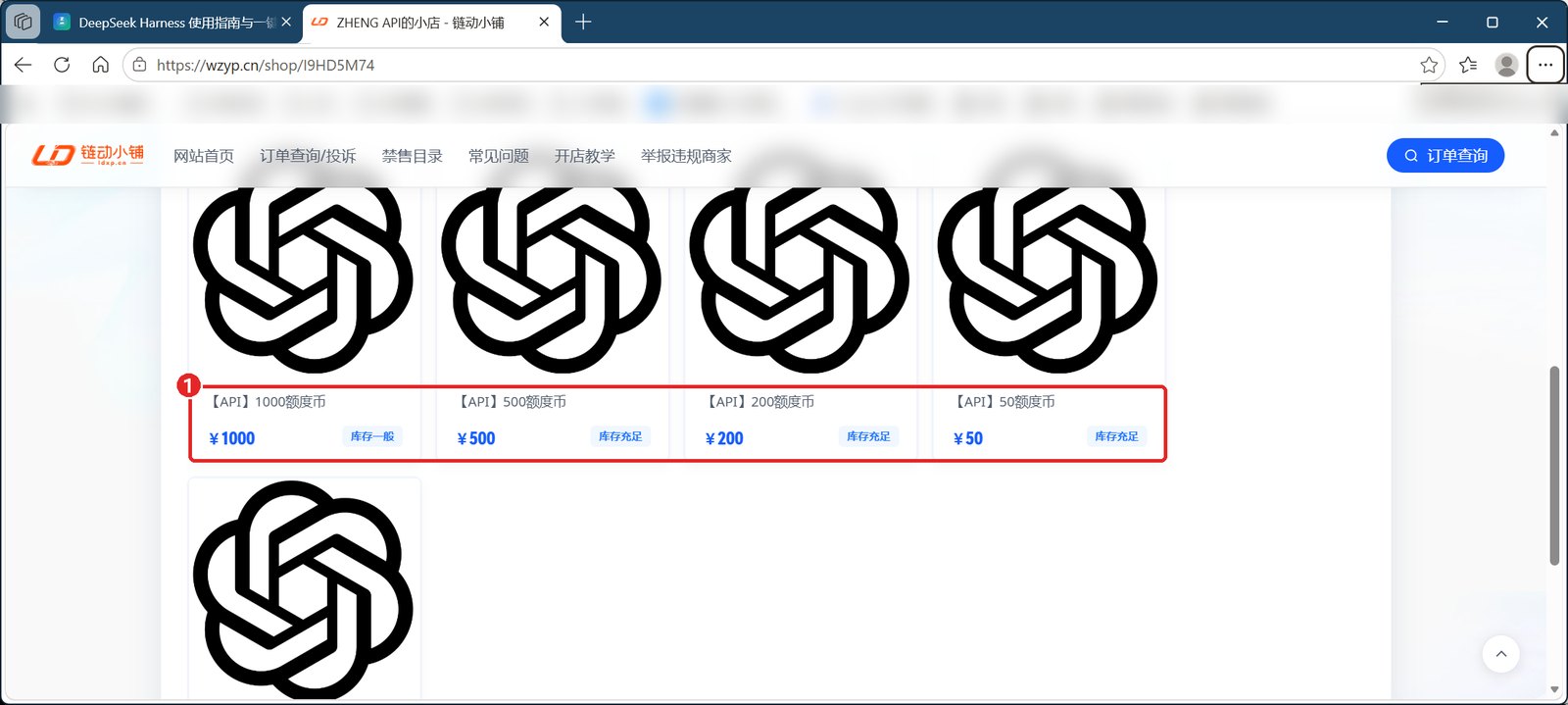The image size is (1568, 705).
Task: Open the favorites list icon
Action: click(1468, 65)
